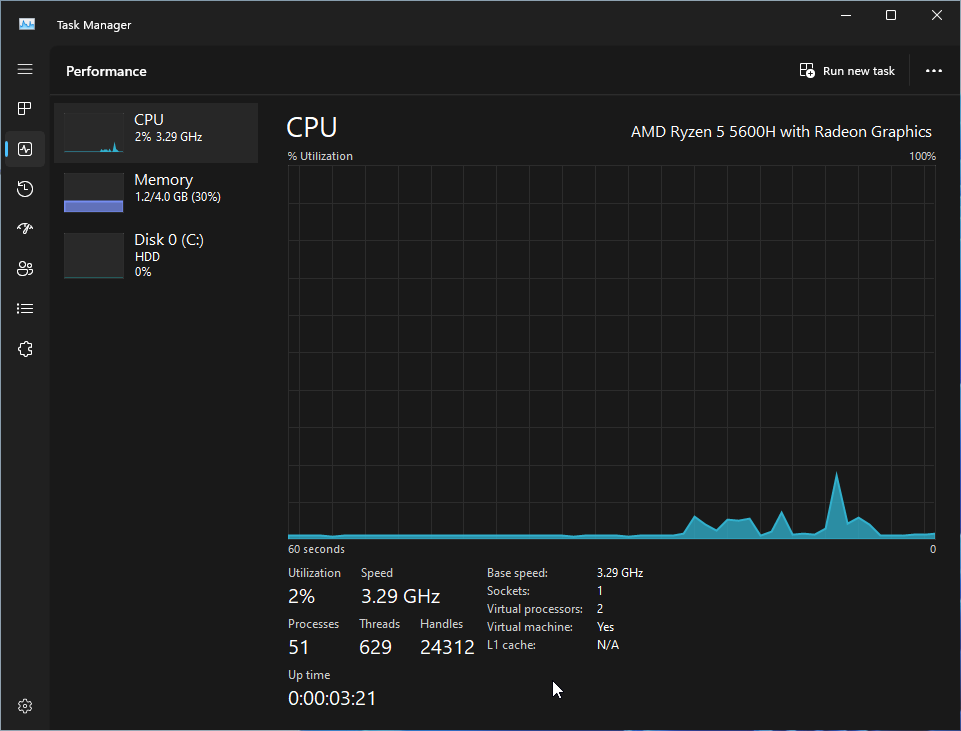
Task: Click the CPU mini graph thumbnail
Action: 94,133
